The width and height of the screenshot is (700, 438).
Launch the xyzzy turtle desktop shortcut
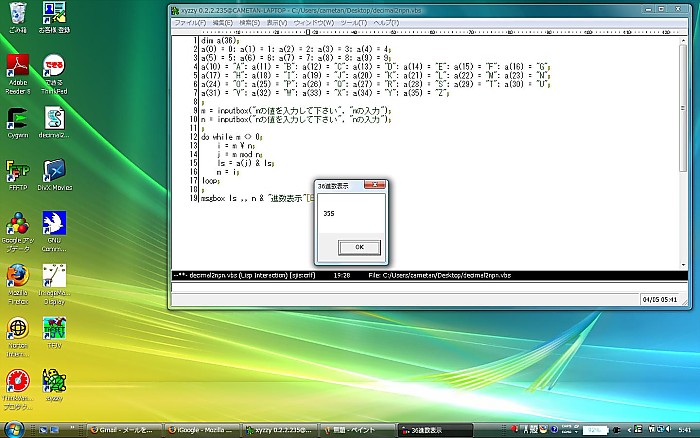[54, 385]
